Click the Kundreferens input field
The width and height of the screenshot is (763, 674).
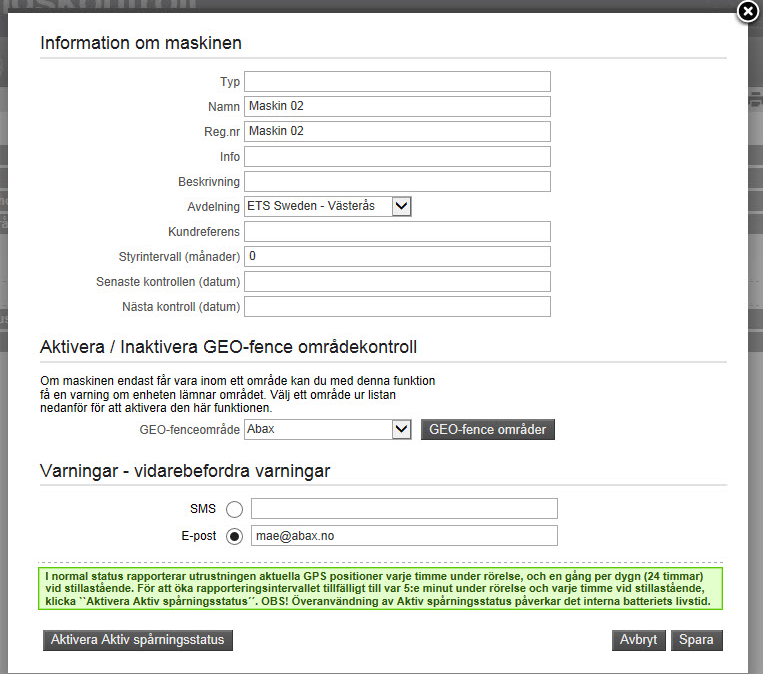click(397, 232)
